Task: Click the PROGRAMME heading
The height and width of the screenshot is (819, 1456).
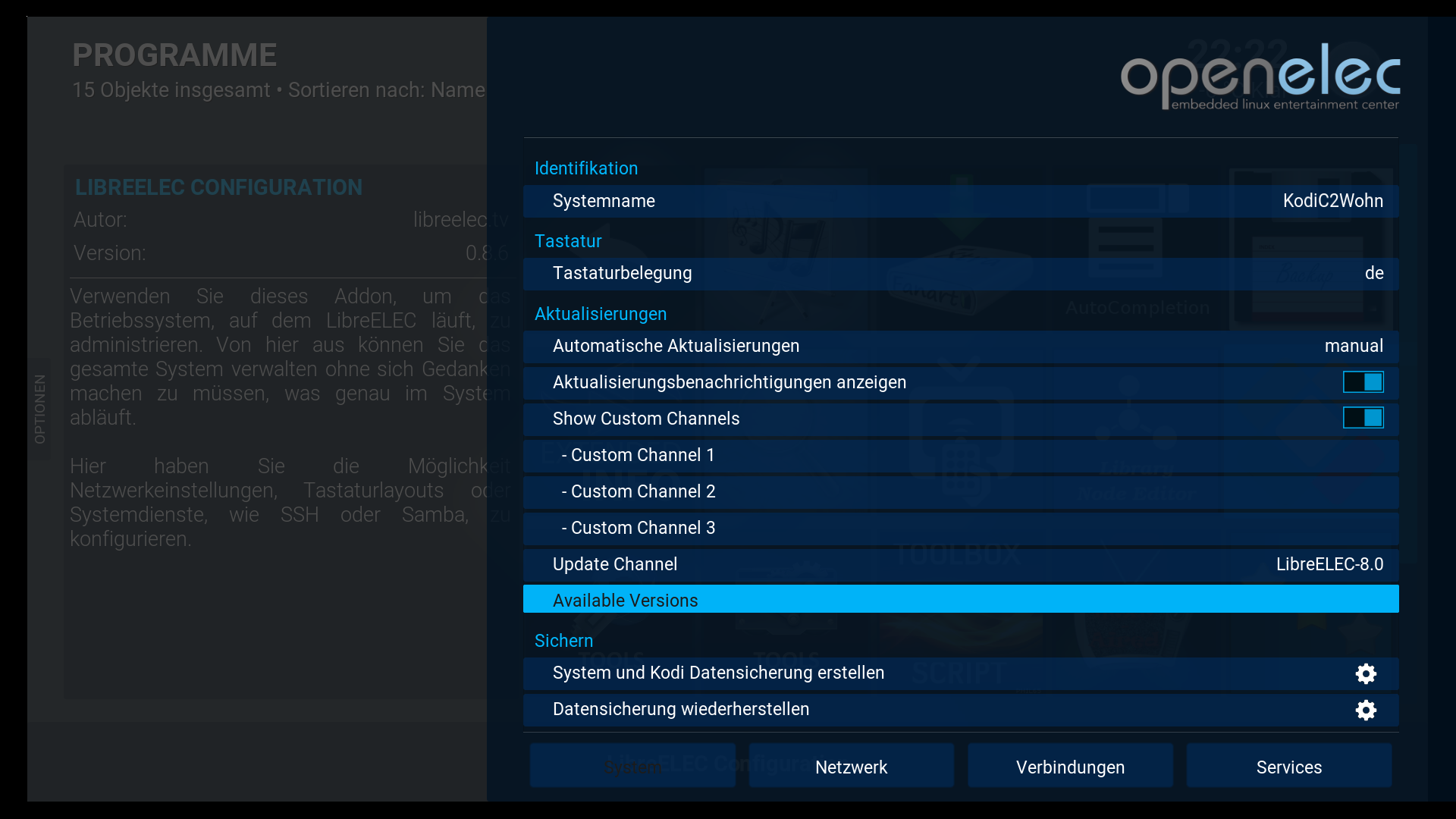Action: (x=174, y=55)
